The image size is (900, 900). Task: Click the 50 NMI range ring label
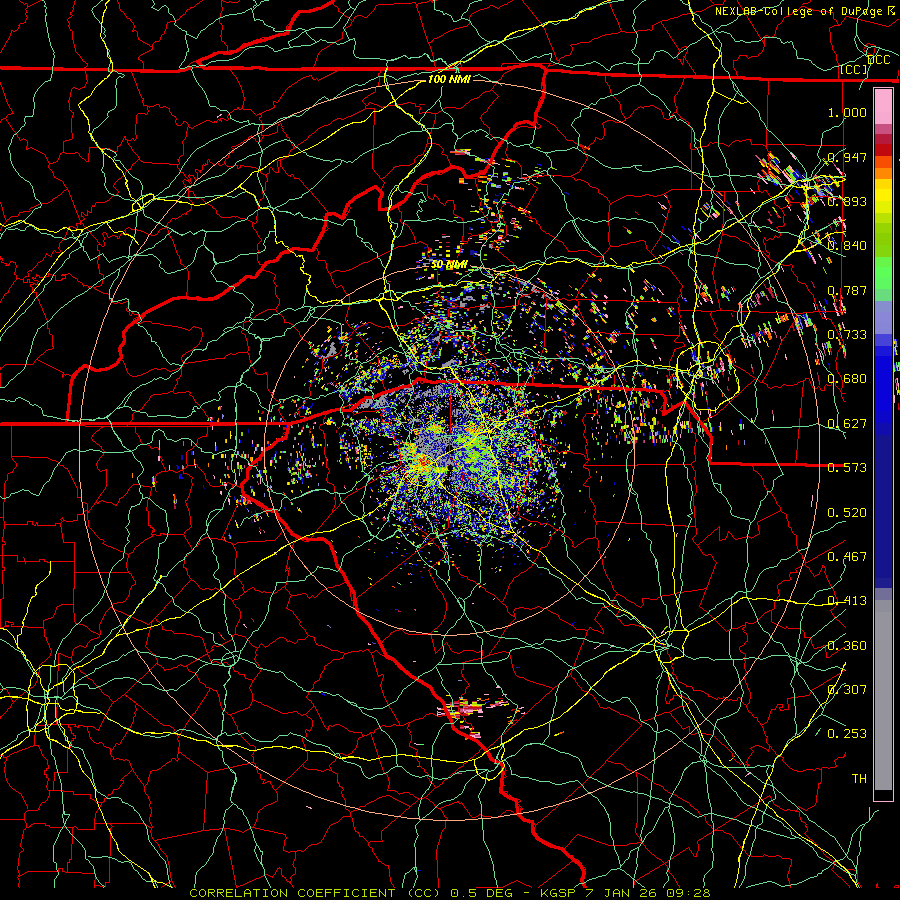[449, 265]
